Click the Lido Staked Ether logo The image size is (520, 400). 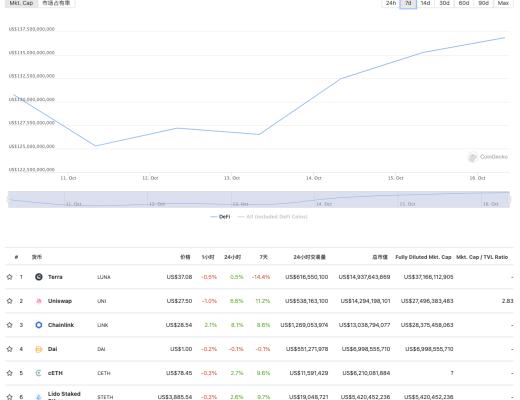point(39,397)
